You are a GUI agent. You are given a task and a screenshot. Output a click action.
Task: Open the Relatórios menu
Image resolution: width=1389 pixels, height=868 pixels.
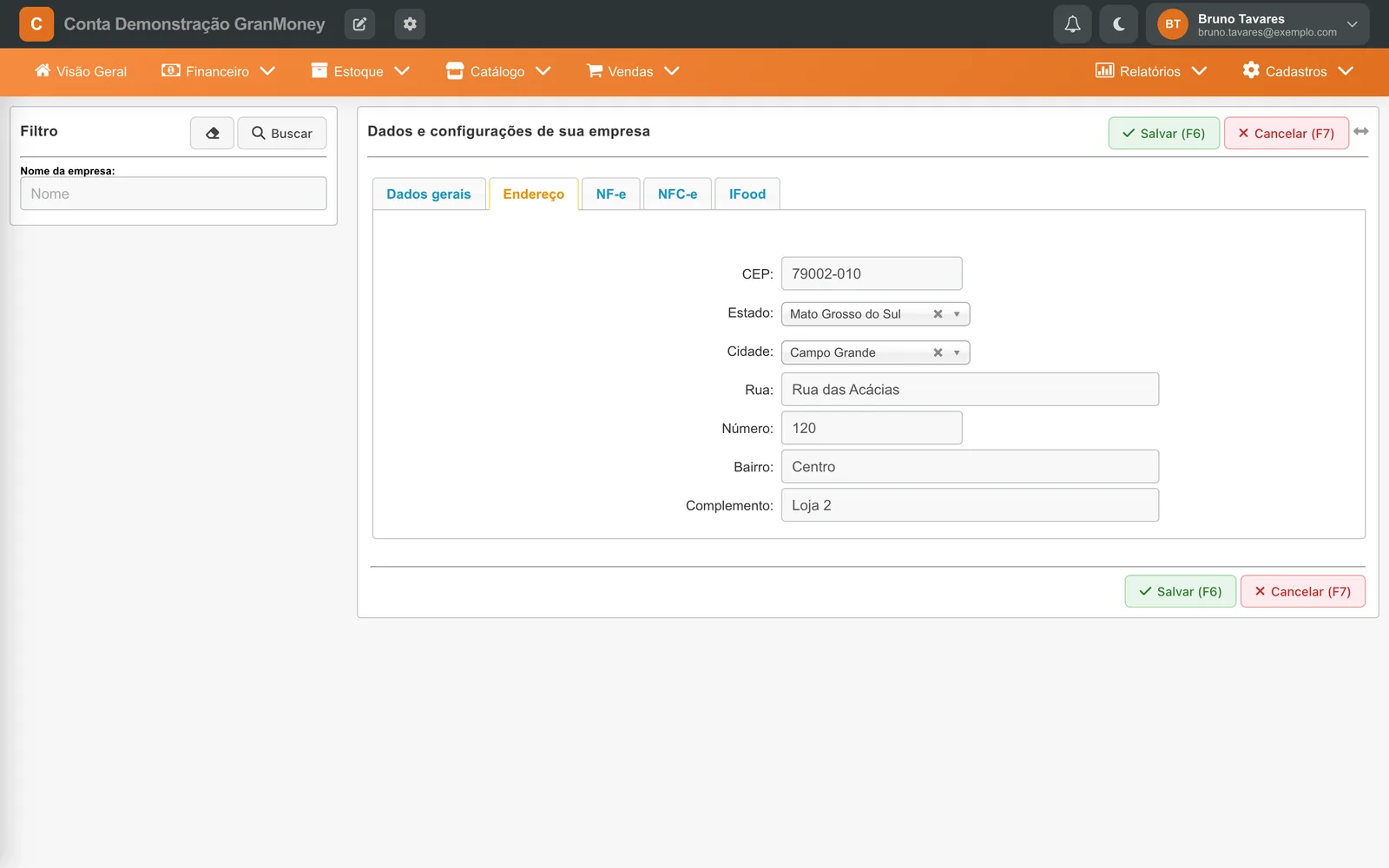pos(1151,71)
